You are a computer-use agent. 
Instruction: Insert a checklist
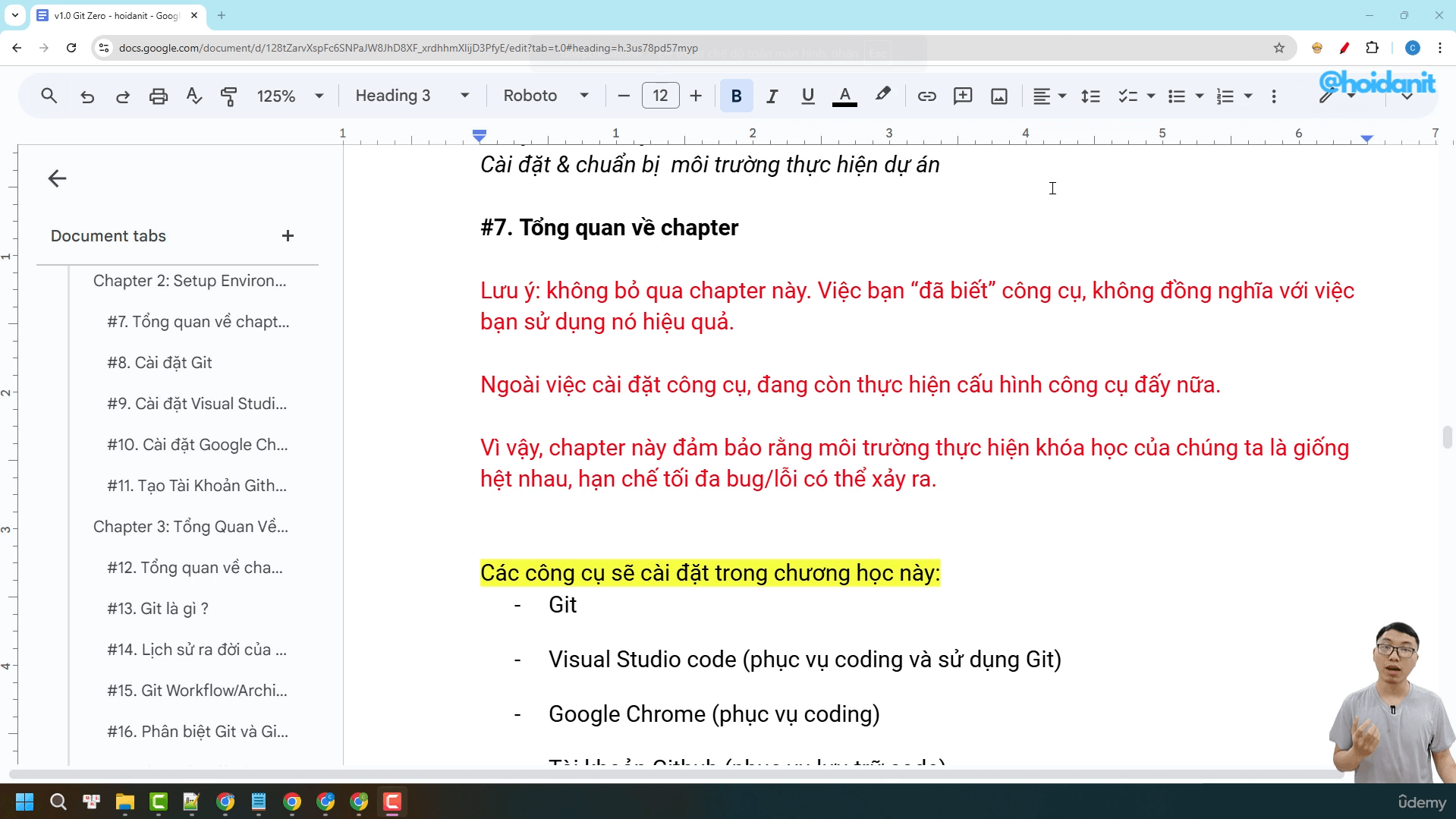[1128, 96]
